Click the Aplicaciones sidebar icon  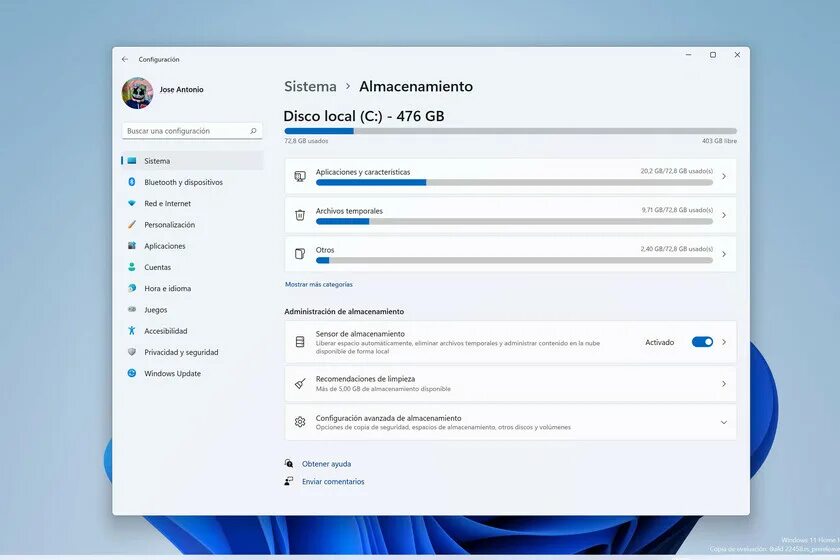132,245
